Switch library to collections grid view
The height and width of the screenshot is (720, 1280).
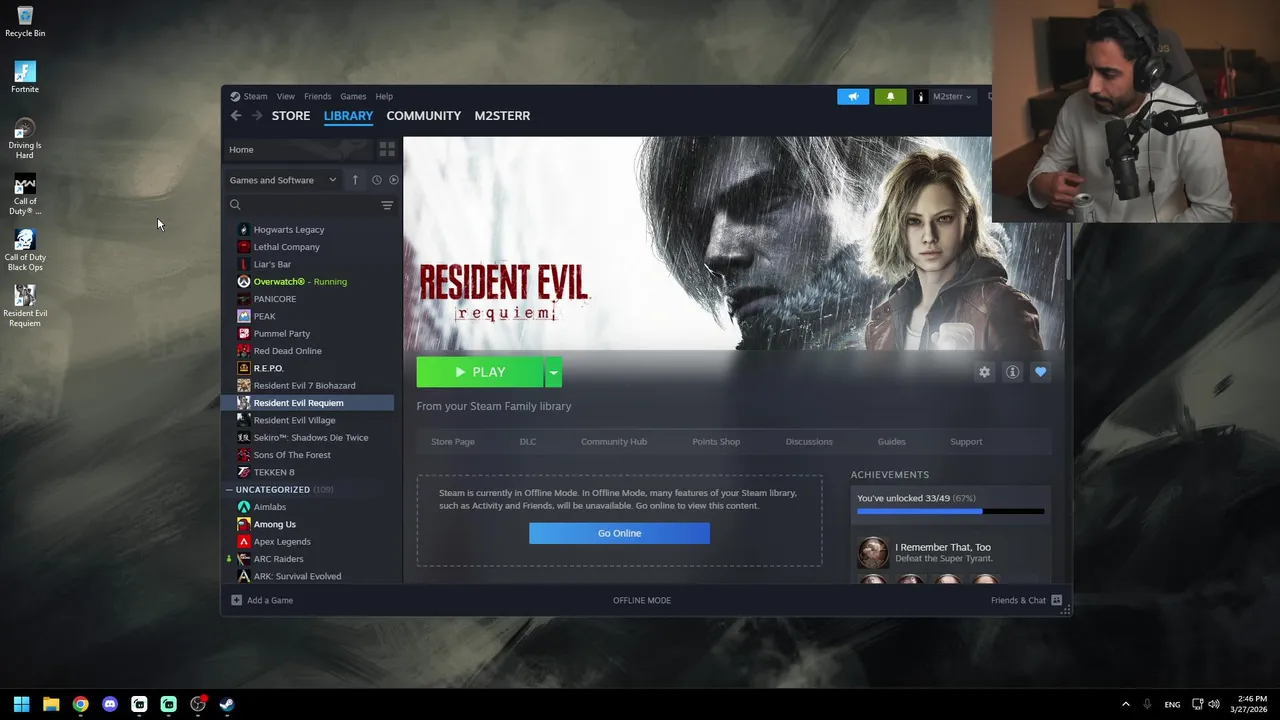[387, 149]
